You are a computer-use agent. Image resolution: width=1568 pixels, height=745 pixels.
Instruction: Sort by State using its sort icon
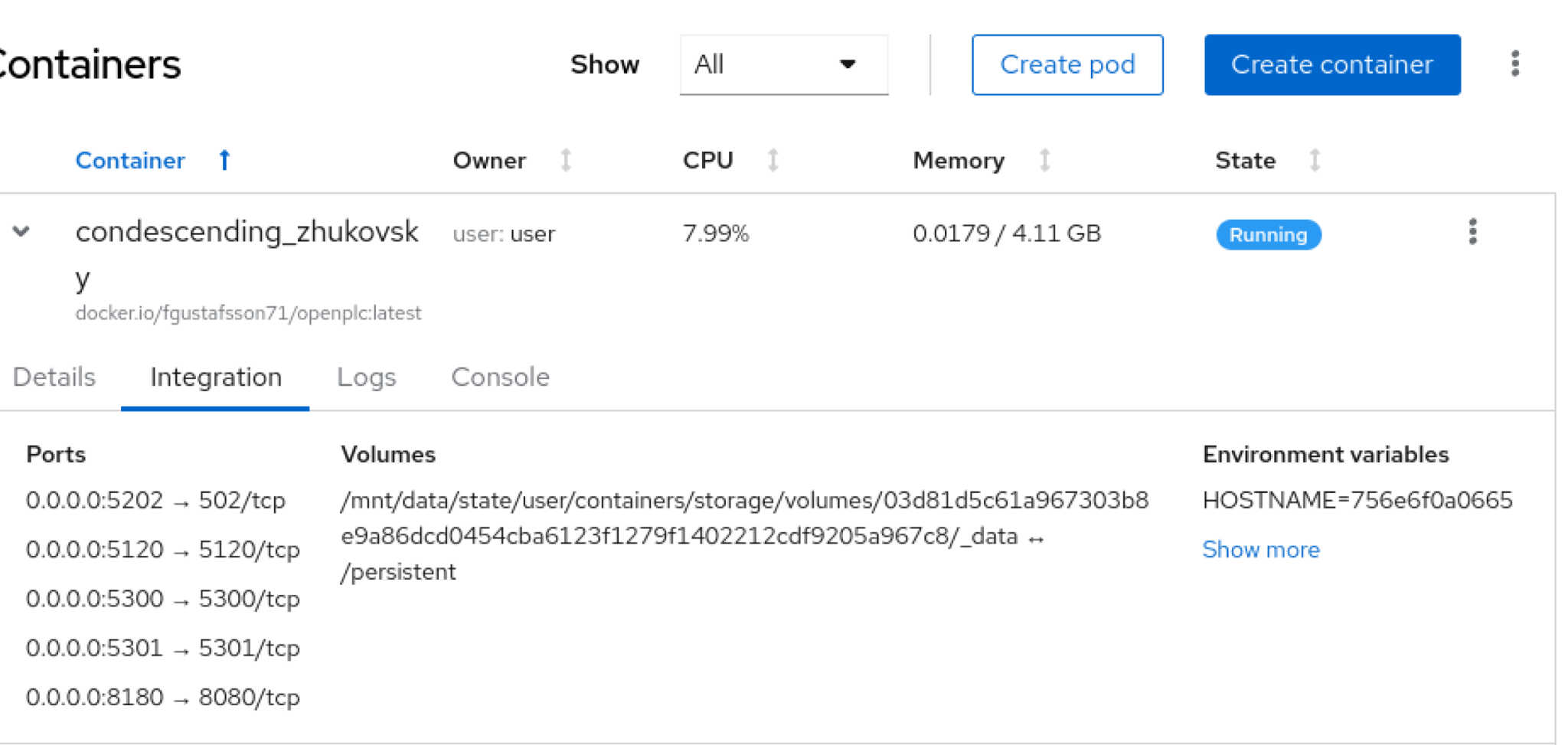coord(1315,160)
